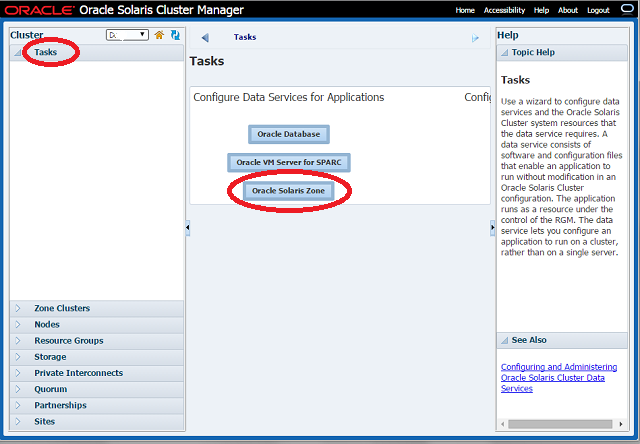The image size is (640, 444).
Task: Expand the Private Interconnects section
Action: (x=18, y=373)
